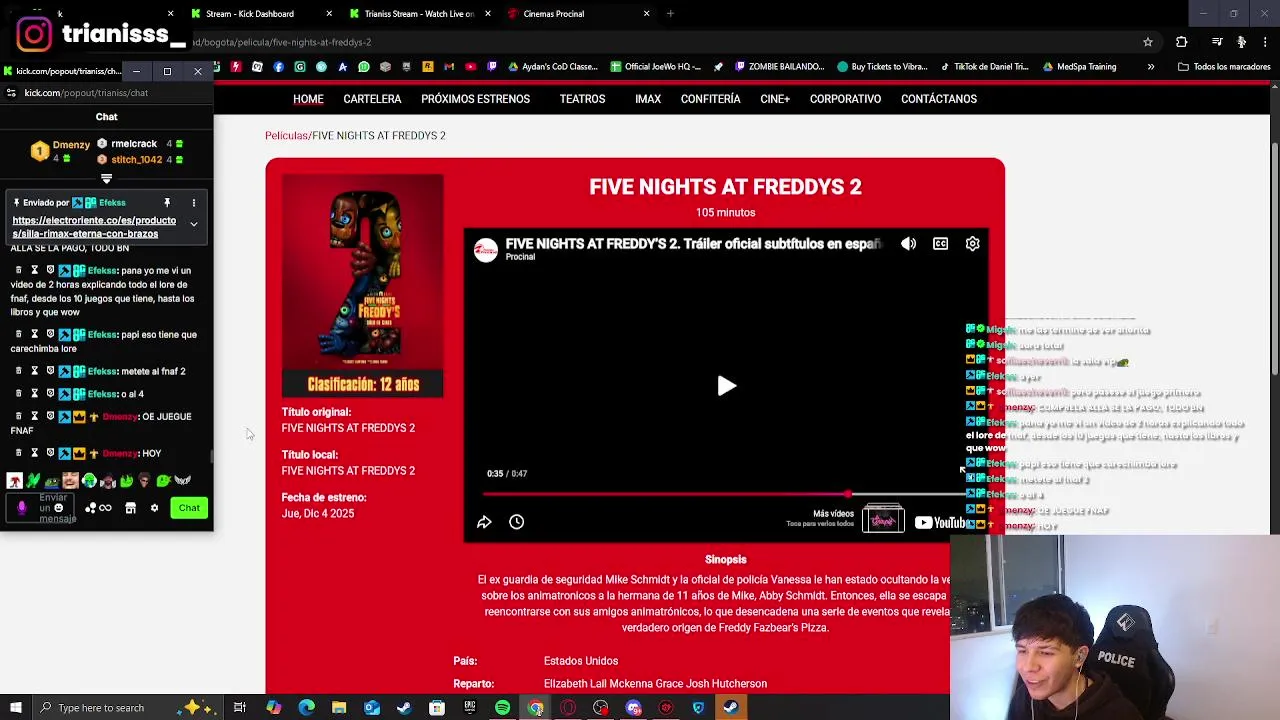
Task: Collapse the pinned message chevron
Action: [x=194, y=225]
